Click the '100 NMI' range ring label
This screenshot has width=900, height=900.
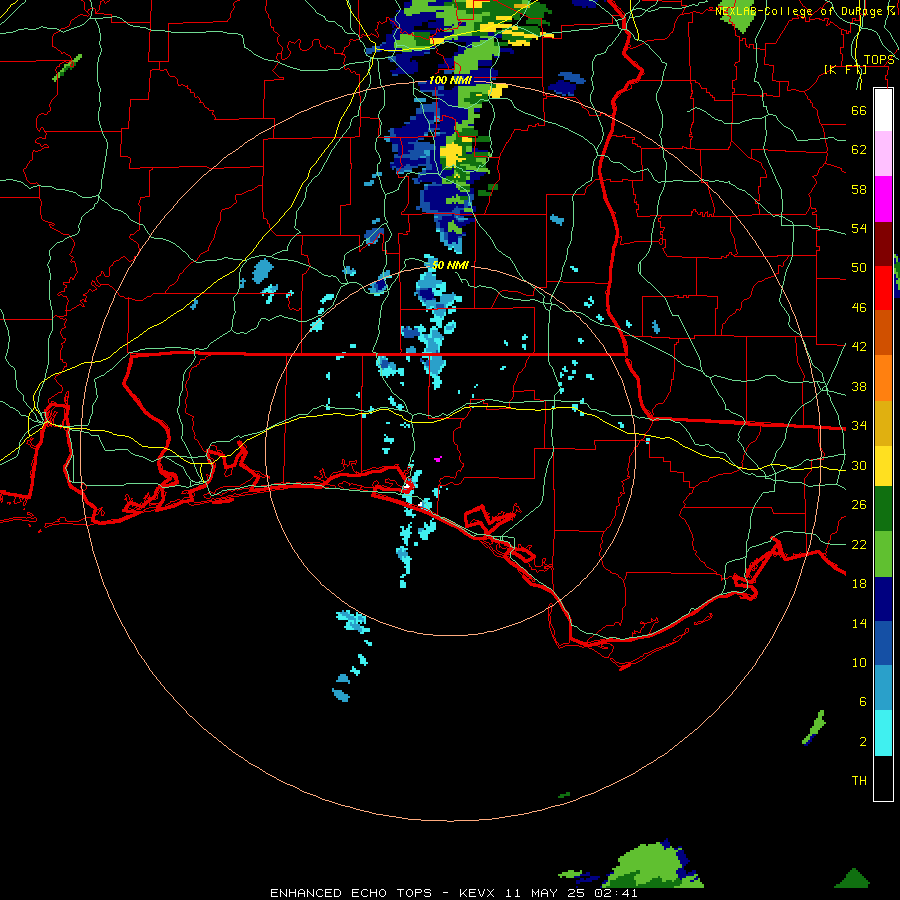(x=449, y=80)
